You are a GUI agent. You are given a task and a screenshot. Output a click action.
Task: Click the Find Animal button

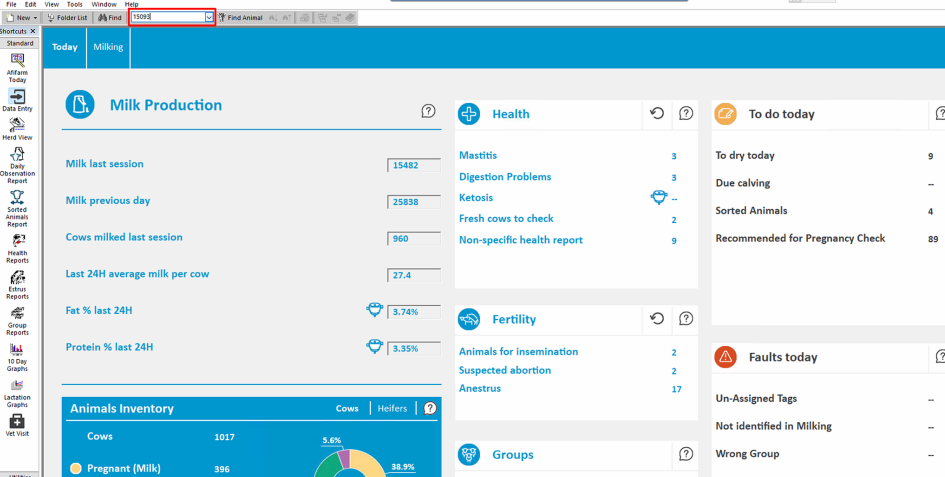pyautogui.click(x=240, y=17)
